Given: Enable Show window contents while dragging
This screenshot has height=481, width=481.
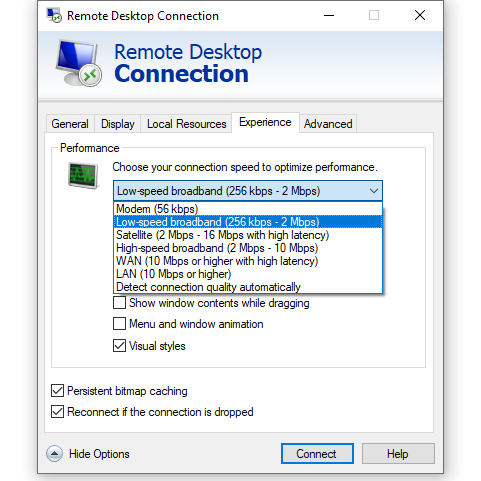Looking at the screenshot, I should tap(119, 303).
